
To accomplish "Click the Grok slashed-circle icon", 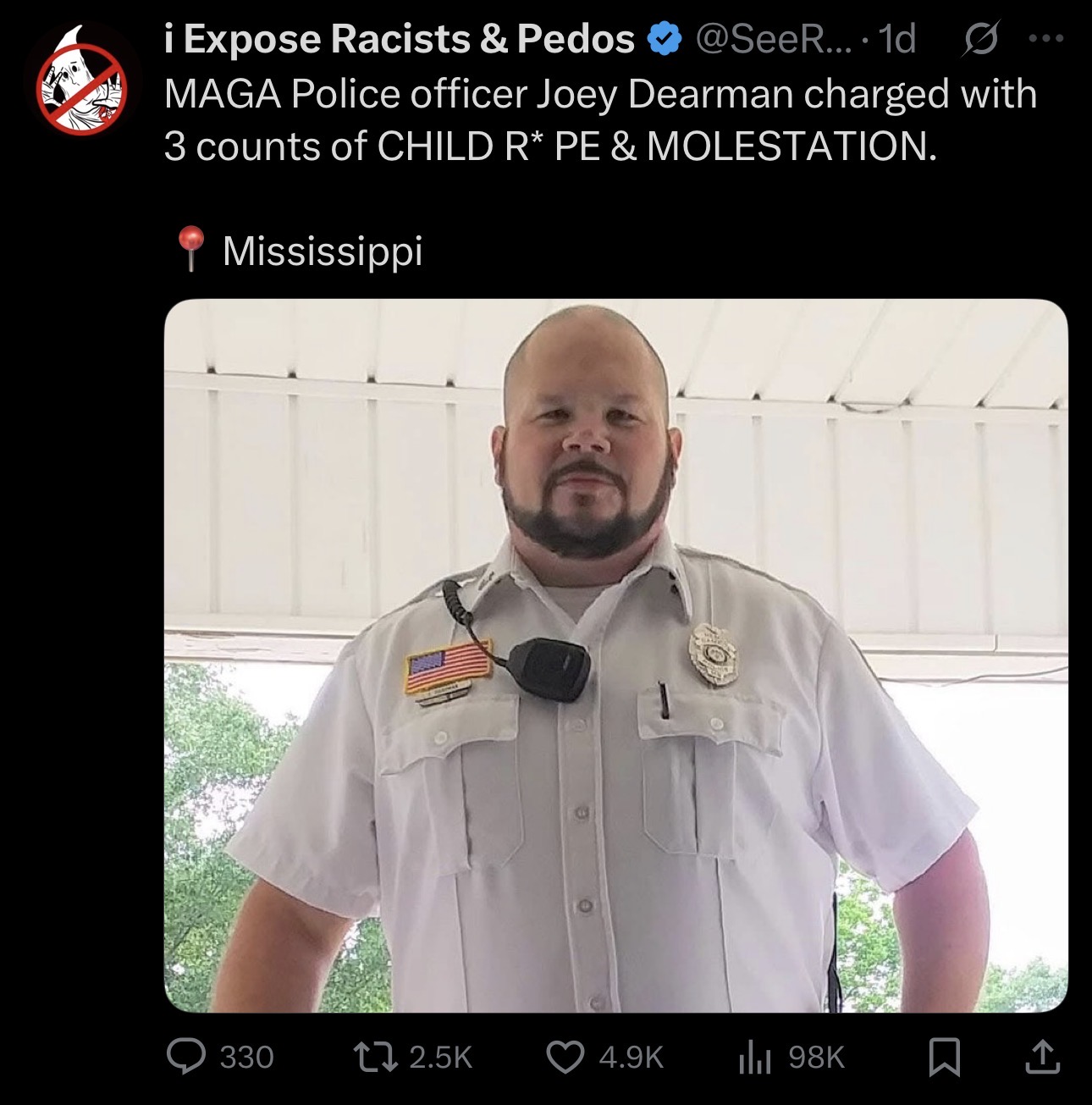I will [x=980, y=39].
